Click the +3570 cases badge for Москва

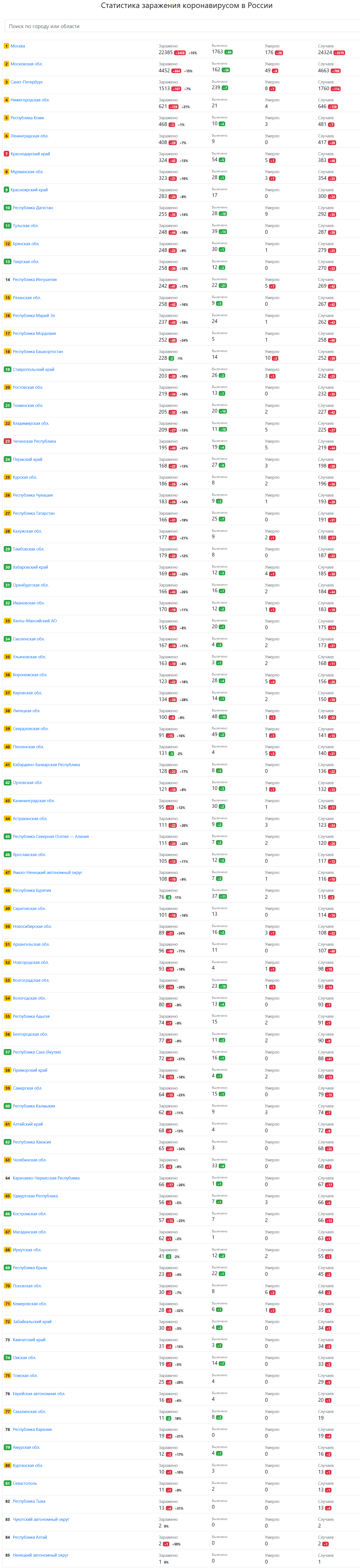pos(339,53)
